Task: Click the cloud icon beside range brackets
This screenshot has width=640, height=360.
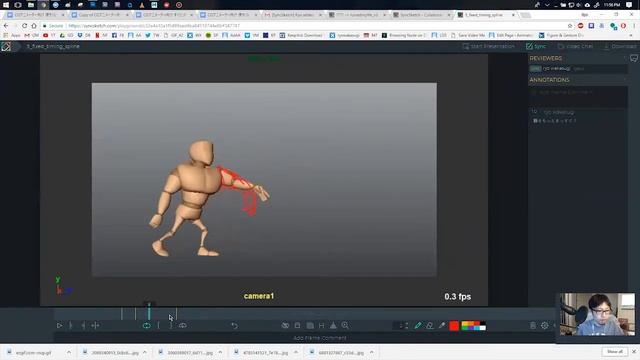Action: pyautogui.click(x=182, y=325)
